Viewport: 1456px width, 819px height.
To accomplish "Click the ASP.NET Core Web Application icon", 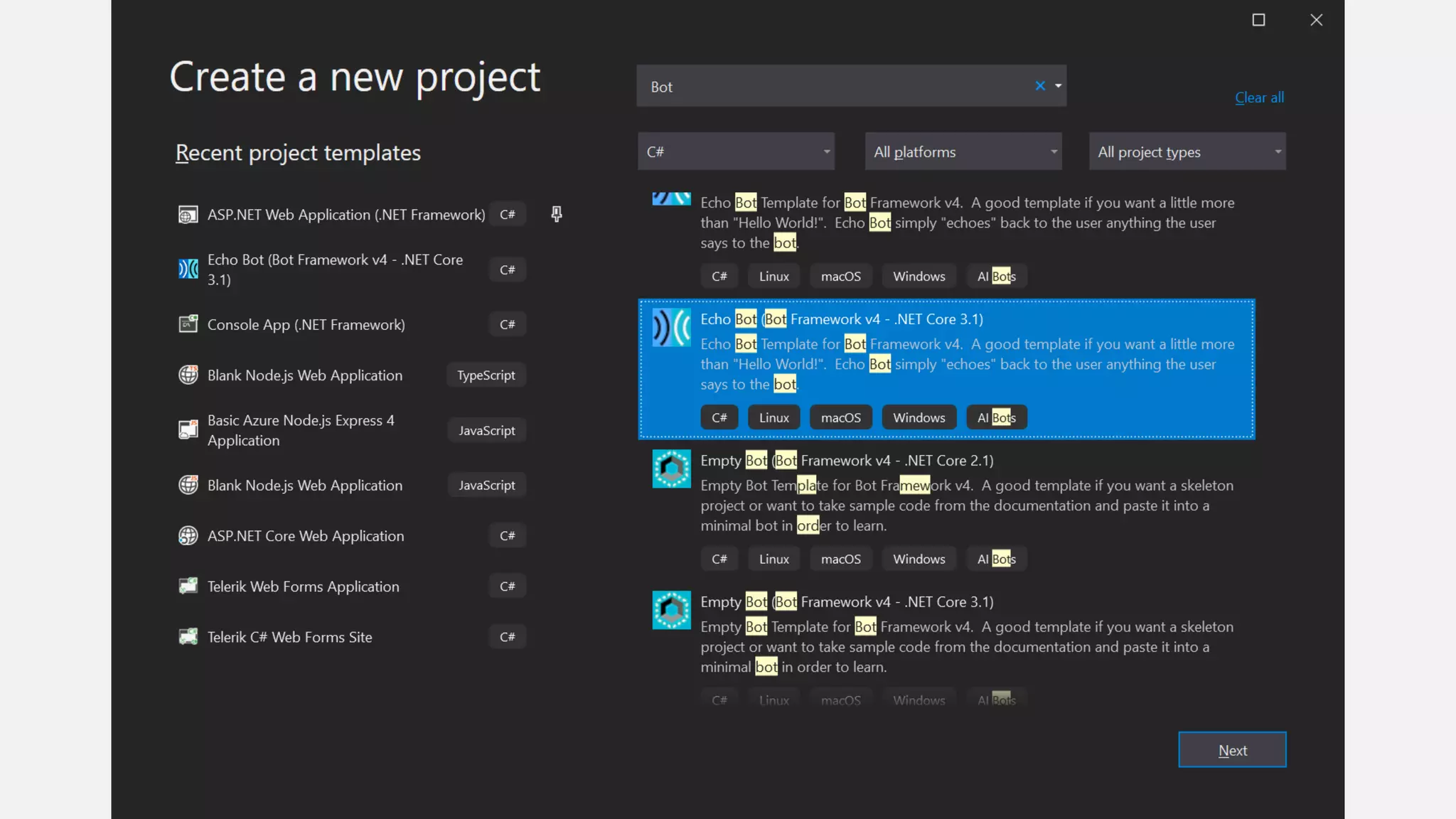I will tap(188, 535).
